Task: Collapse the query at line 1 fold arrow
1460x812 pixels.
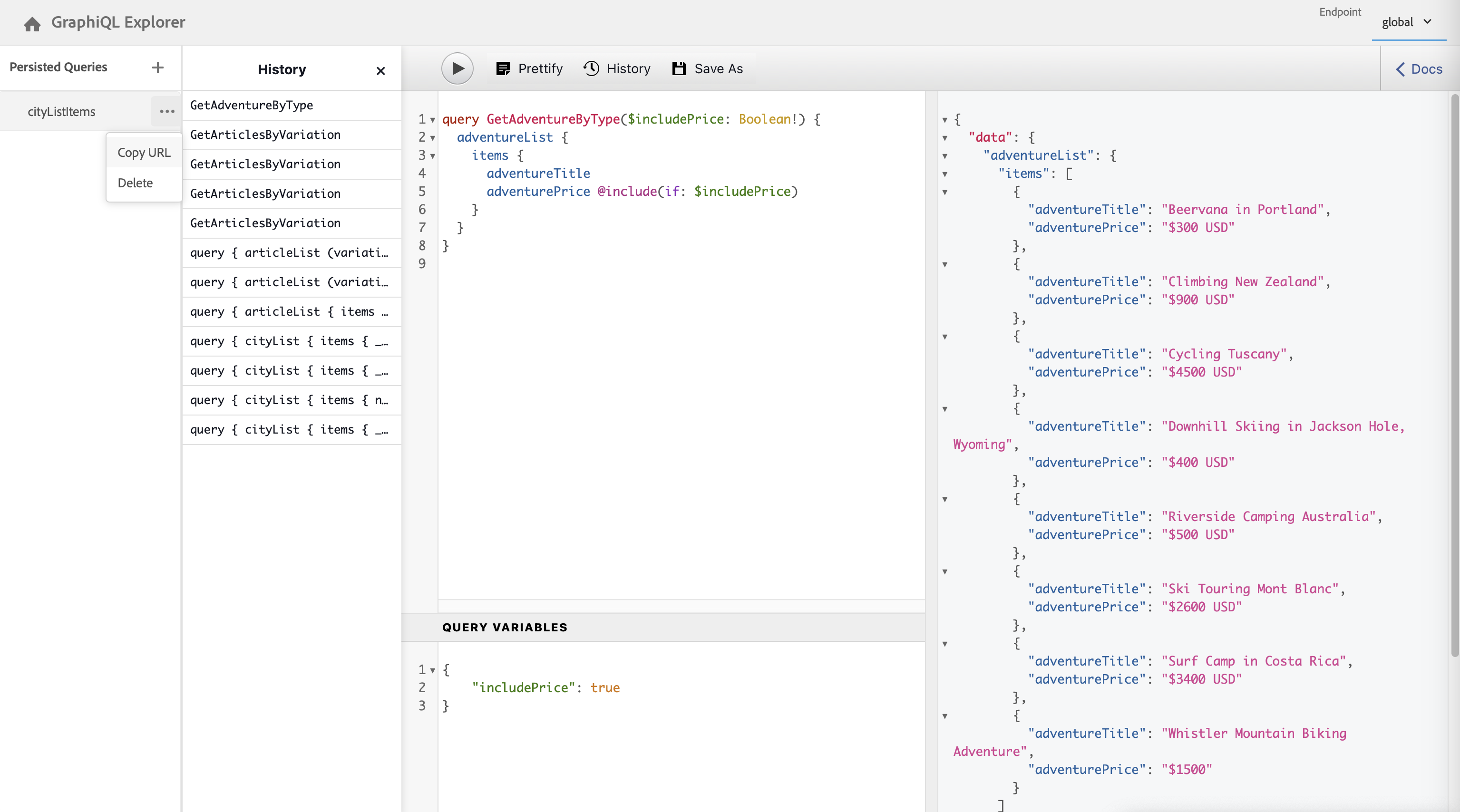Action: click(432, 120)
